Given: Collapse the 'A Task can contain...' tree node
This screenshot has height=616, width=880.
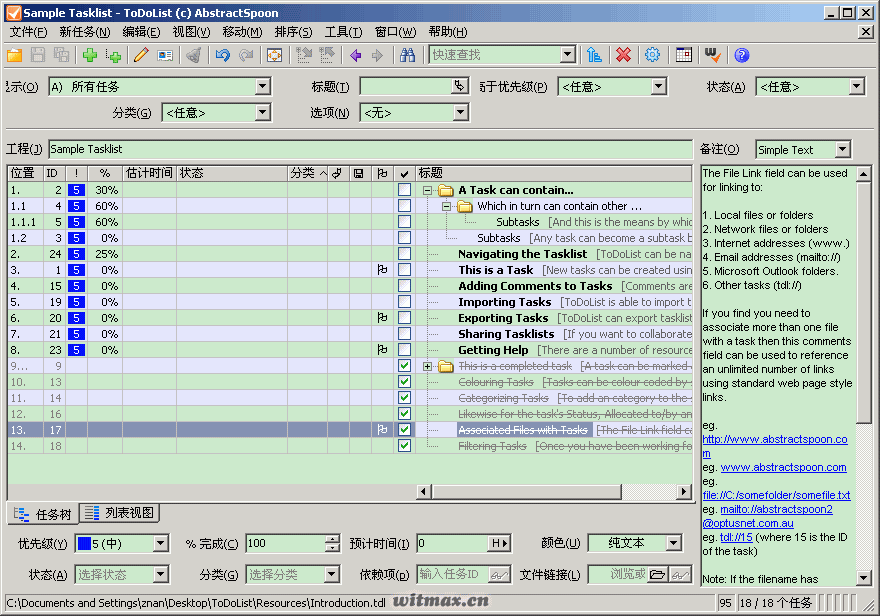Looking at the screenshot, I should click(x=427, y=190).
